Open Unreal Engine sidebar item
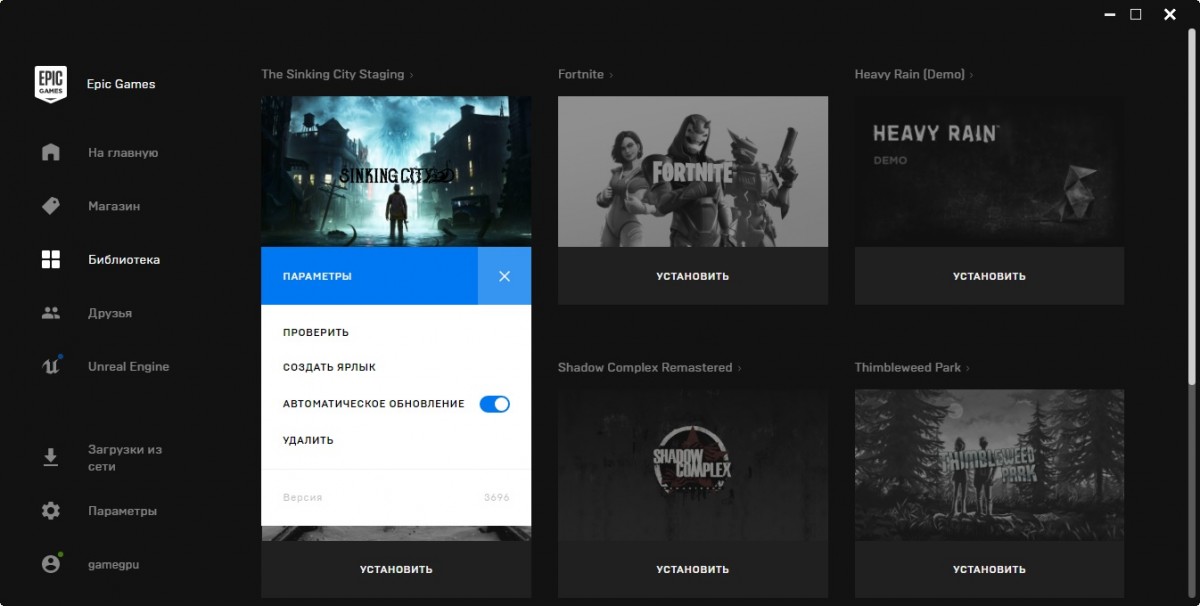 pos(128,366)
